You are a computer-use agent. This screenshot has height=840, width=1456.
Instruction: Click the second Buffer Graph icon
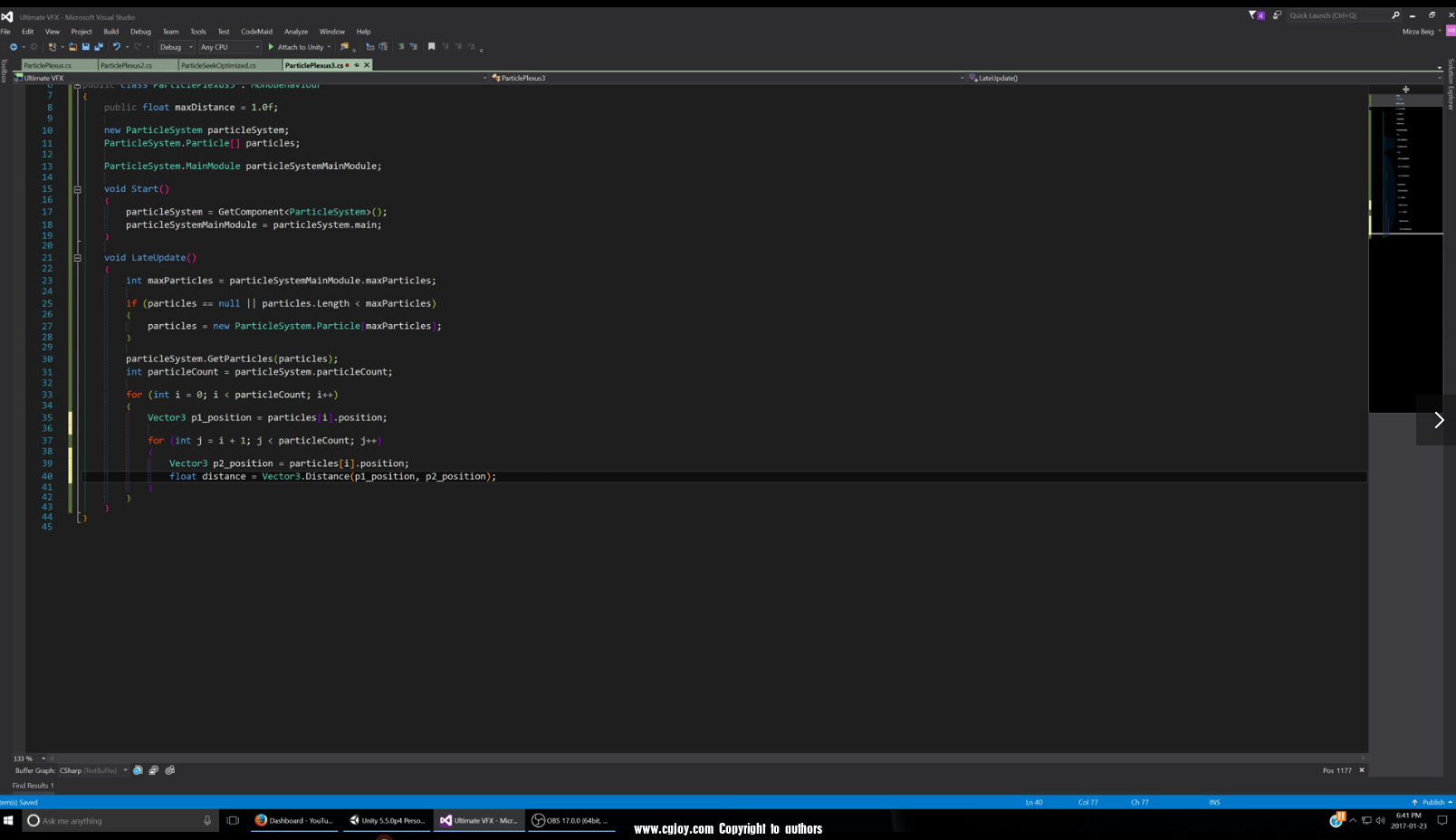154,770
